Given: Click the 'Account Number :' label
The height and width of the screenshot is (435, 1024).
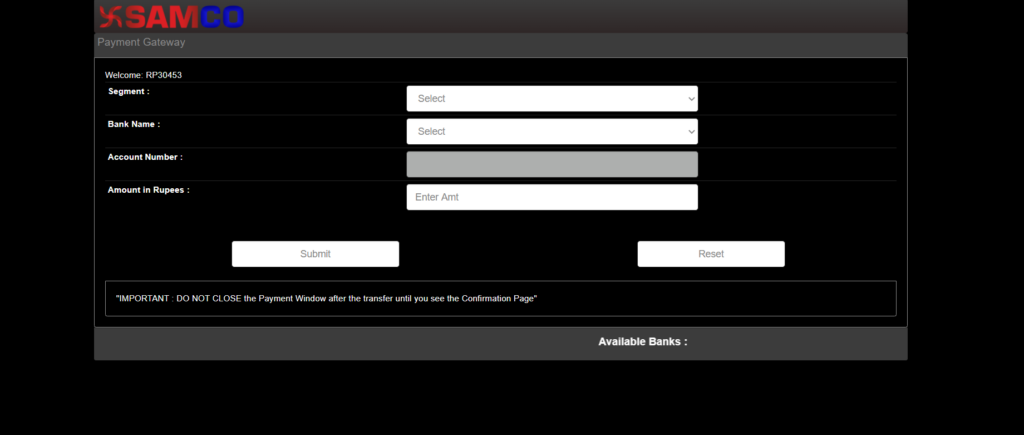Looking at the screenshot, I should pyautogui.click(x=145, y=157).
